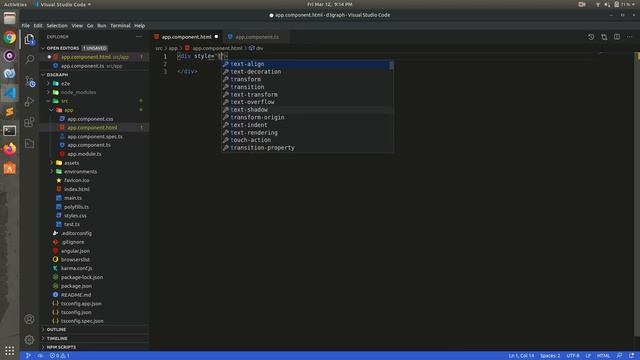Expand the assets folder
This screenshot has width=640, height=360.
click(x=71, y=163)
